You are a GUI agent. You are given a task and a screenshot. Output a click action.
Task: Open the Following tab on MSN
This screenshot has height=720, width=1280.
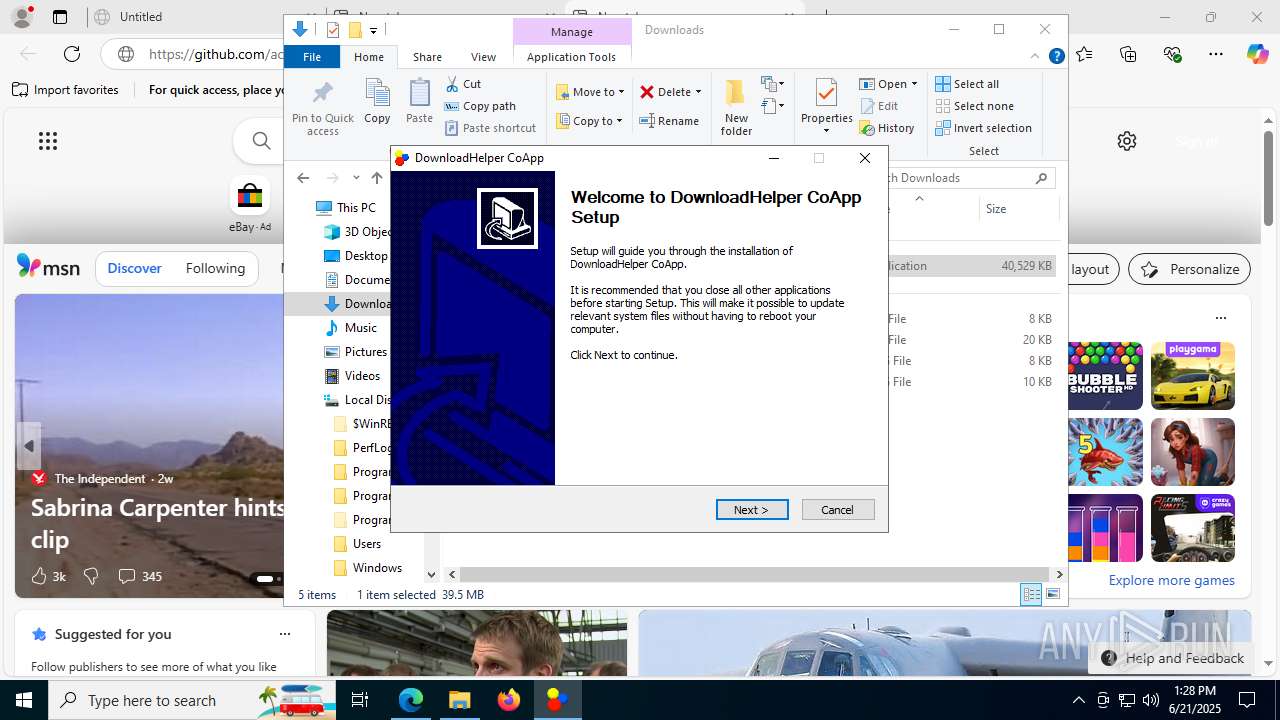click(x=215, y=268)
